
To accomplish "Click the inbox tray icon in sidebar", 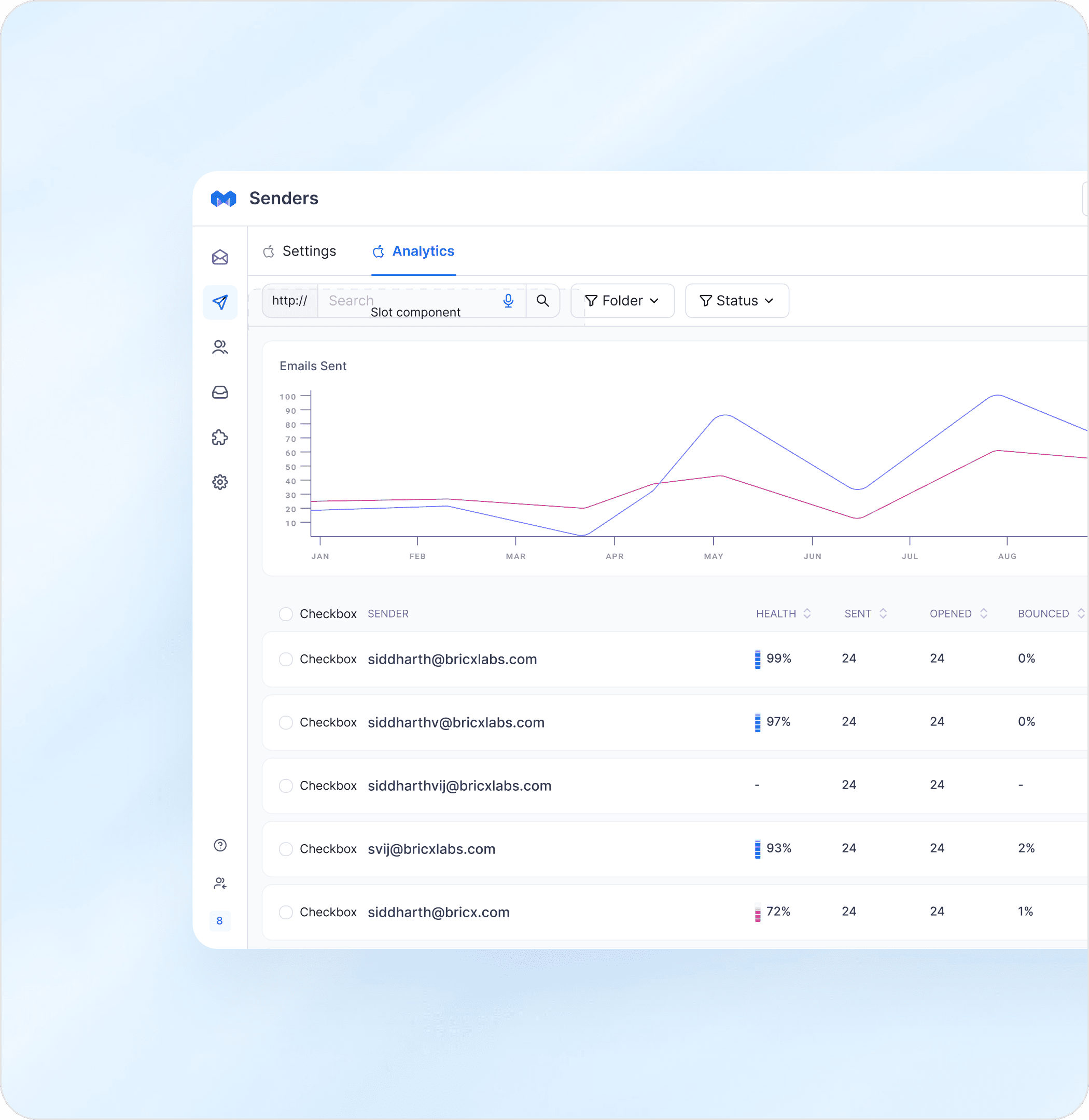I will coord(220,393).
